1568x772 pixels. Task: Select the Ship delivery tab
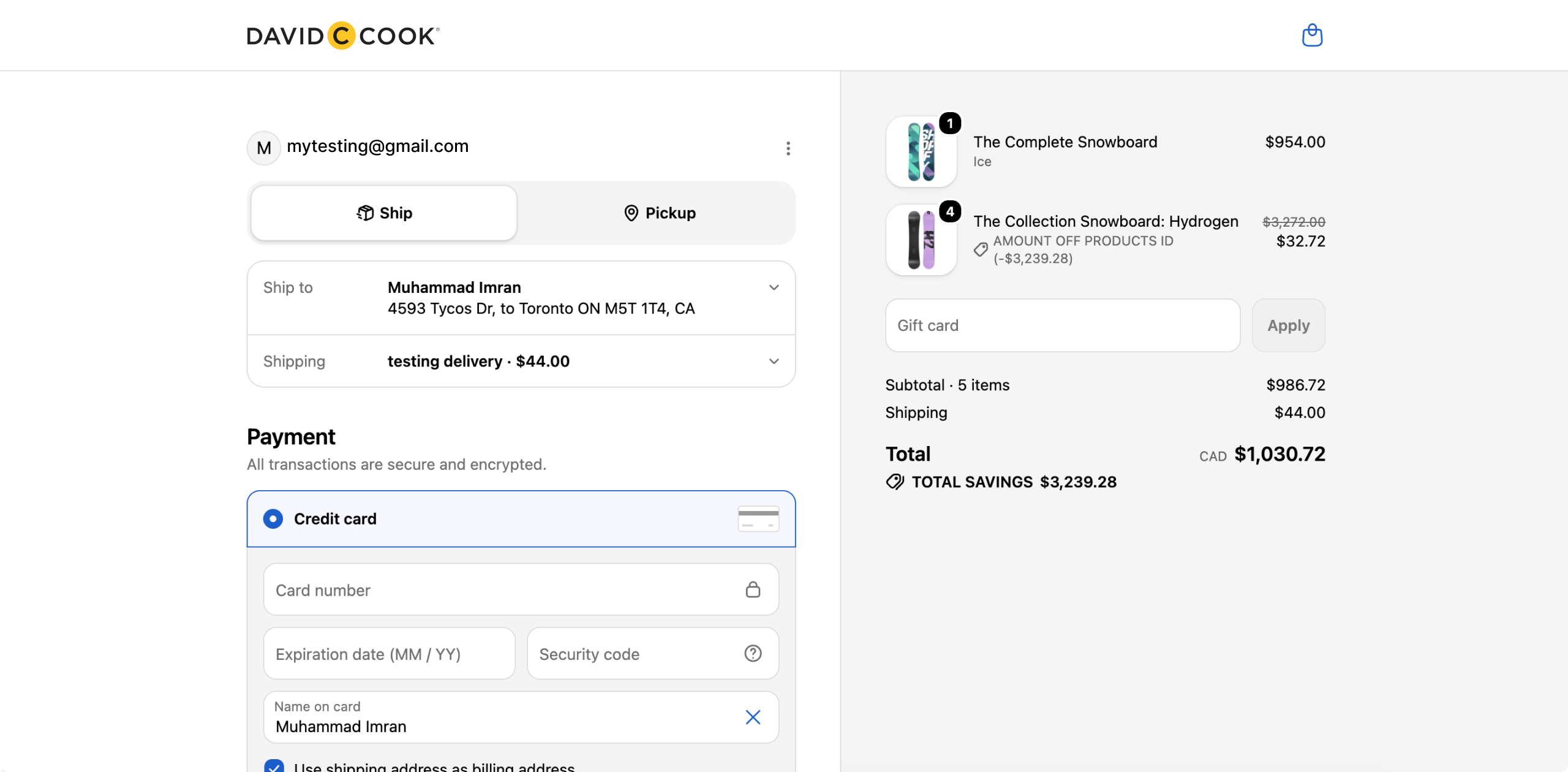tap(384, 213)
